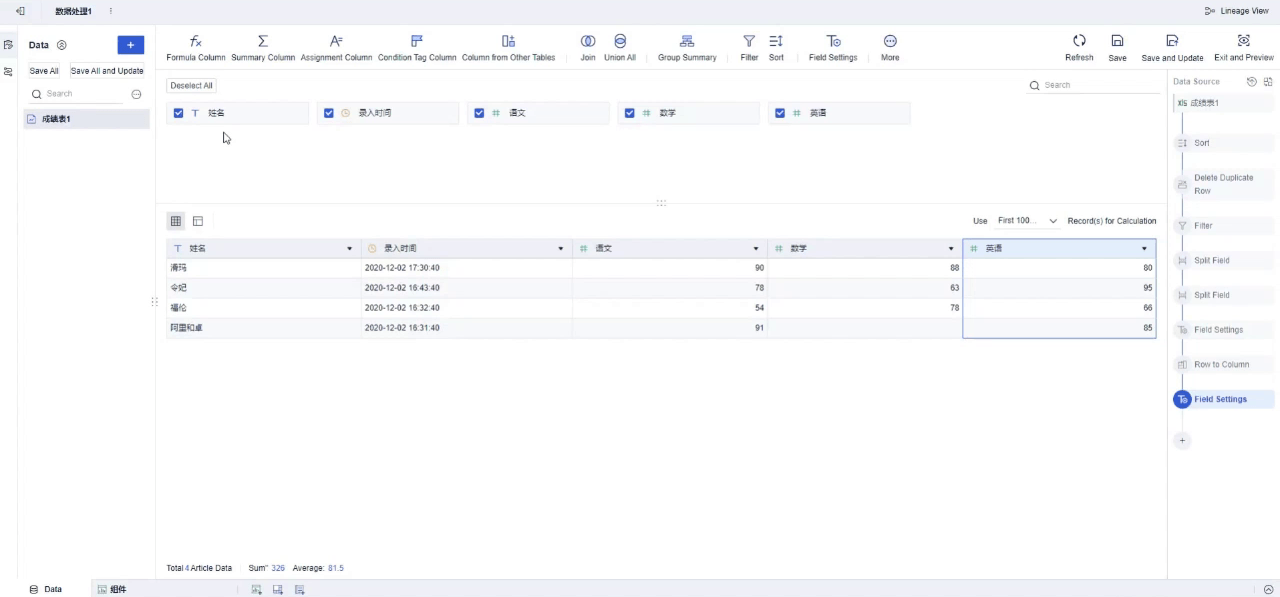Switch to the 组件 bottom tab
Image resolution: width=1280 pixels, height=597 pixels.
pos(112,589)
